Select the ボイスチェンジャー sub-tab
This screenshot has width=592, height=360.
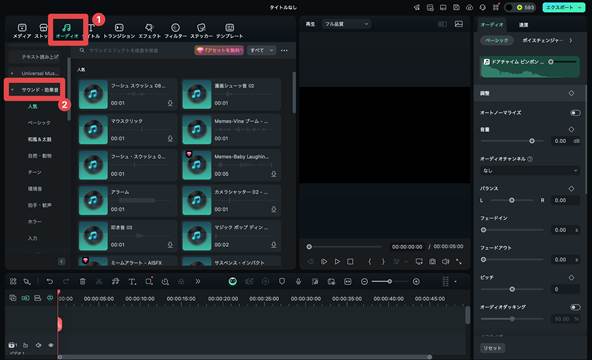pyautogui.click(x=543, y=40)
